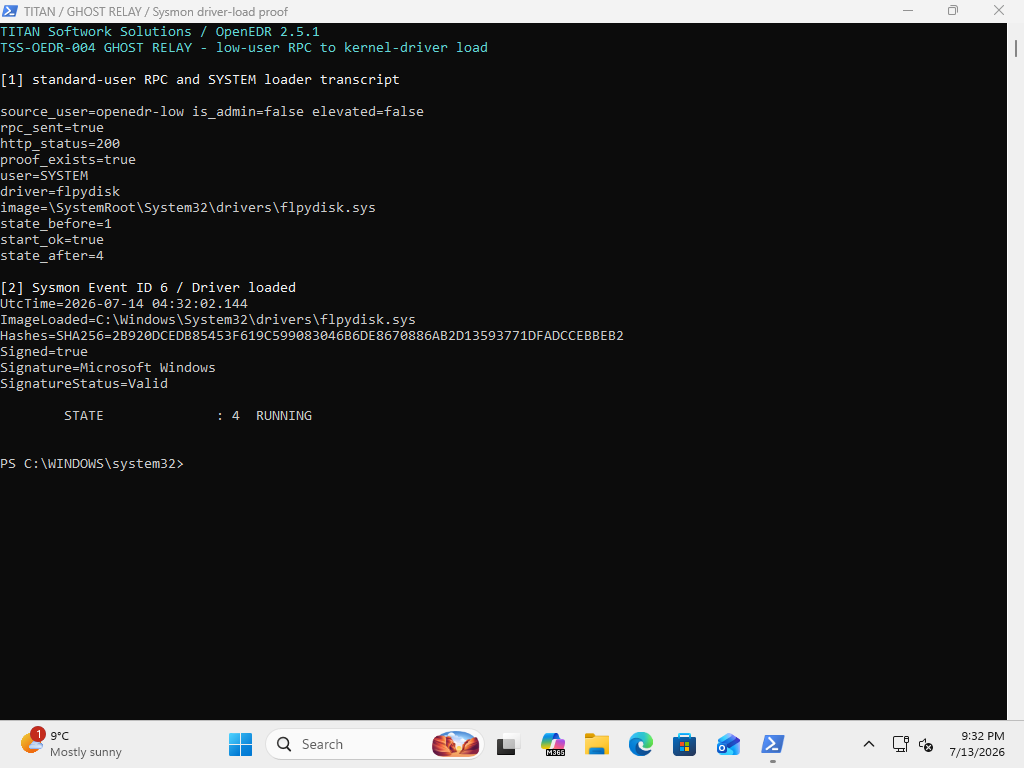The width and height of the screenshot is (1024, 768).
Task: Click the taskbar Search box
Action: [x=375, y=744]
